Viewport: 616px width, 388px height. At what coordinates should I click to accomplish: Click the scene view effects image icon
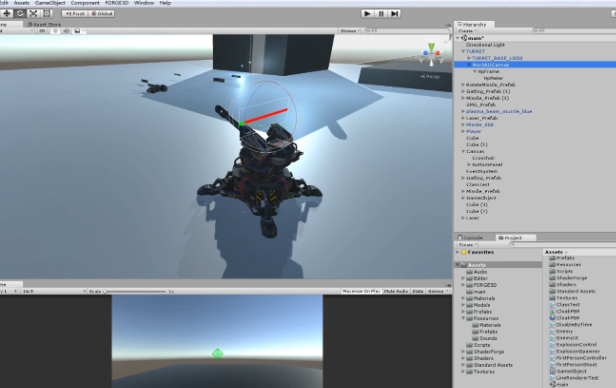(x=77, y=31)
